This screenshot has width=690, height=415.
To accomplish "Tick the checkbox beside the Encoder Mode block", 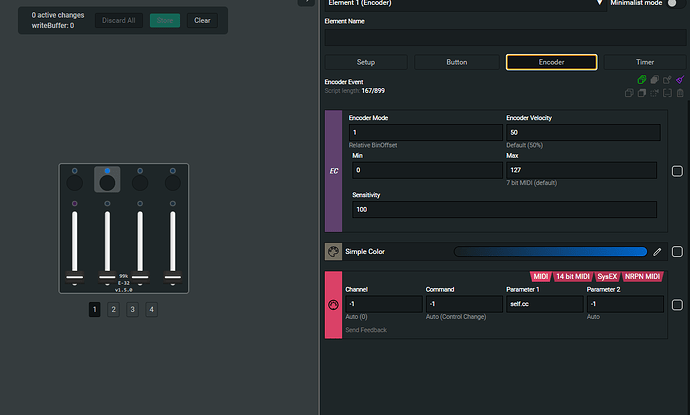I will (x=677, y=170).
